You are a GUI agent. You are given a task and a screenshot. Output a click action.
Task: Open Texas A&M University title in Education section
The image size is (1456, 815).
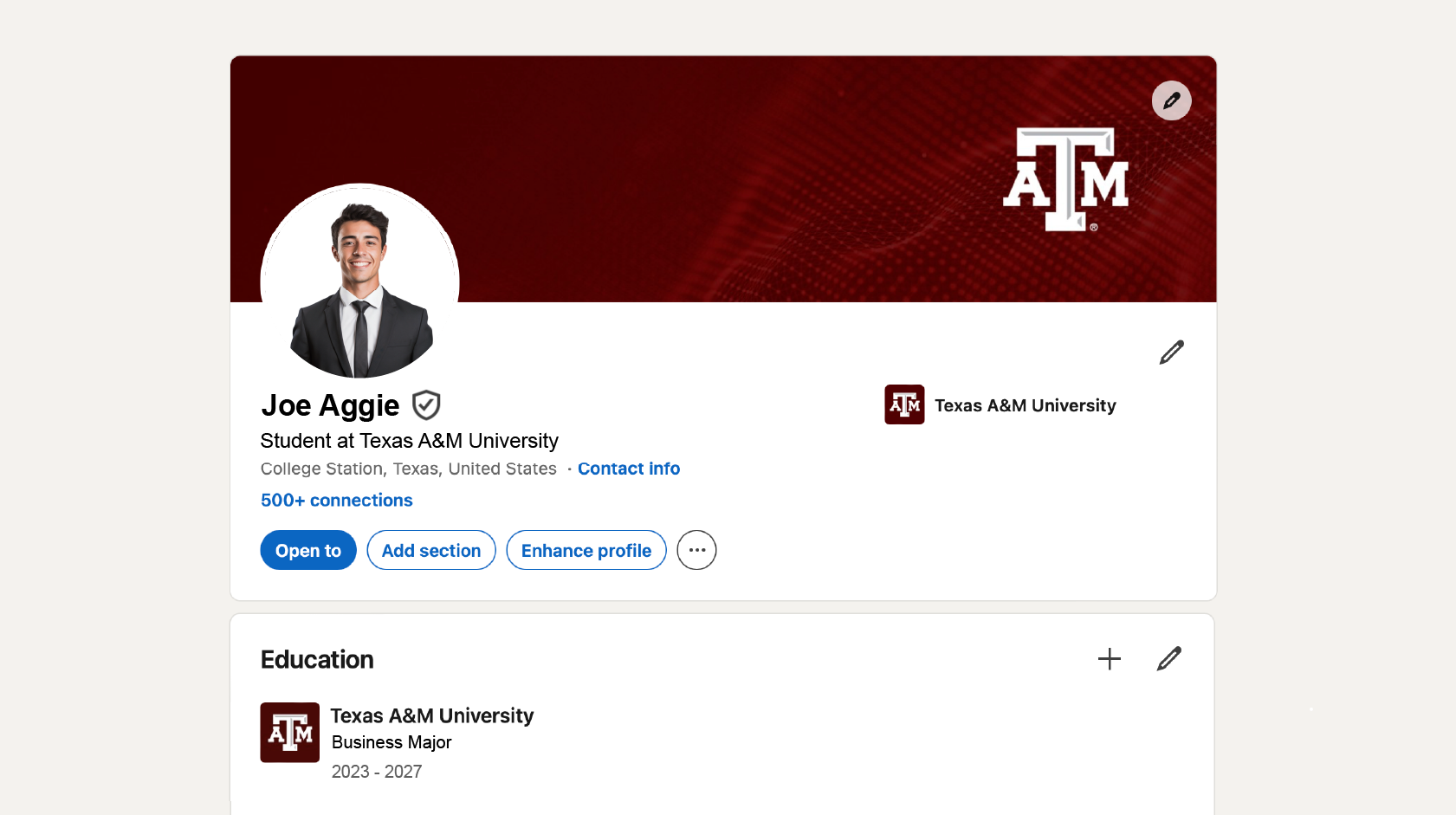coord(432,715)
